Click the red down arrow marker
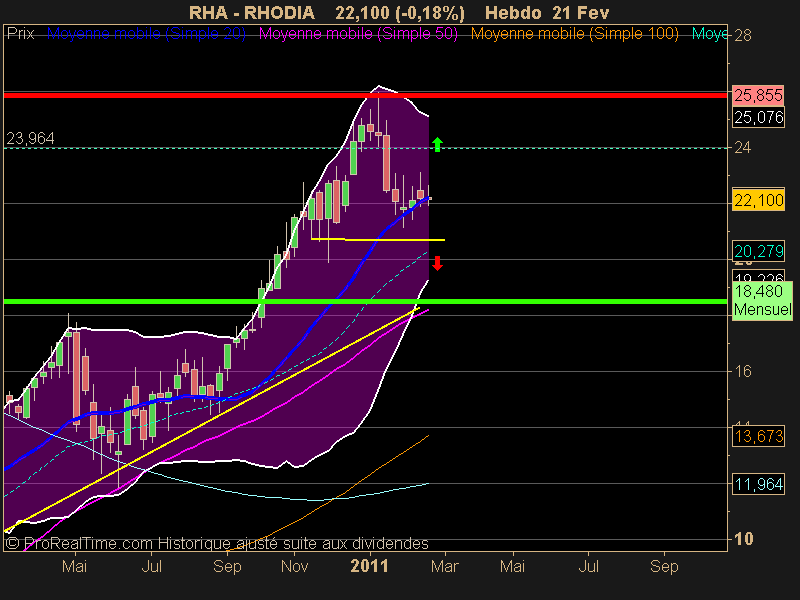Image resolution: width=800 pixels, height=600 pixels. (x=437, y=263)
